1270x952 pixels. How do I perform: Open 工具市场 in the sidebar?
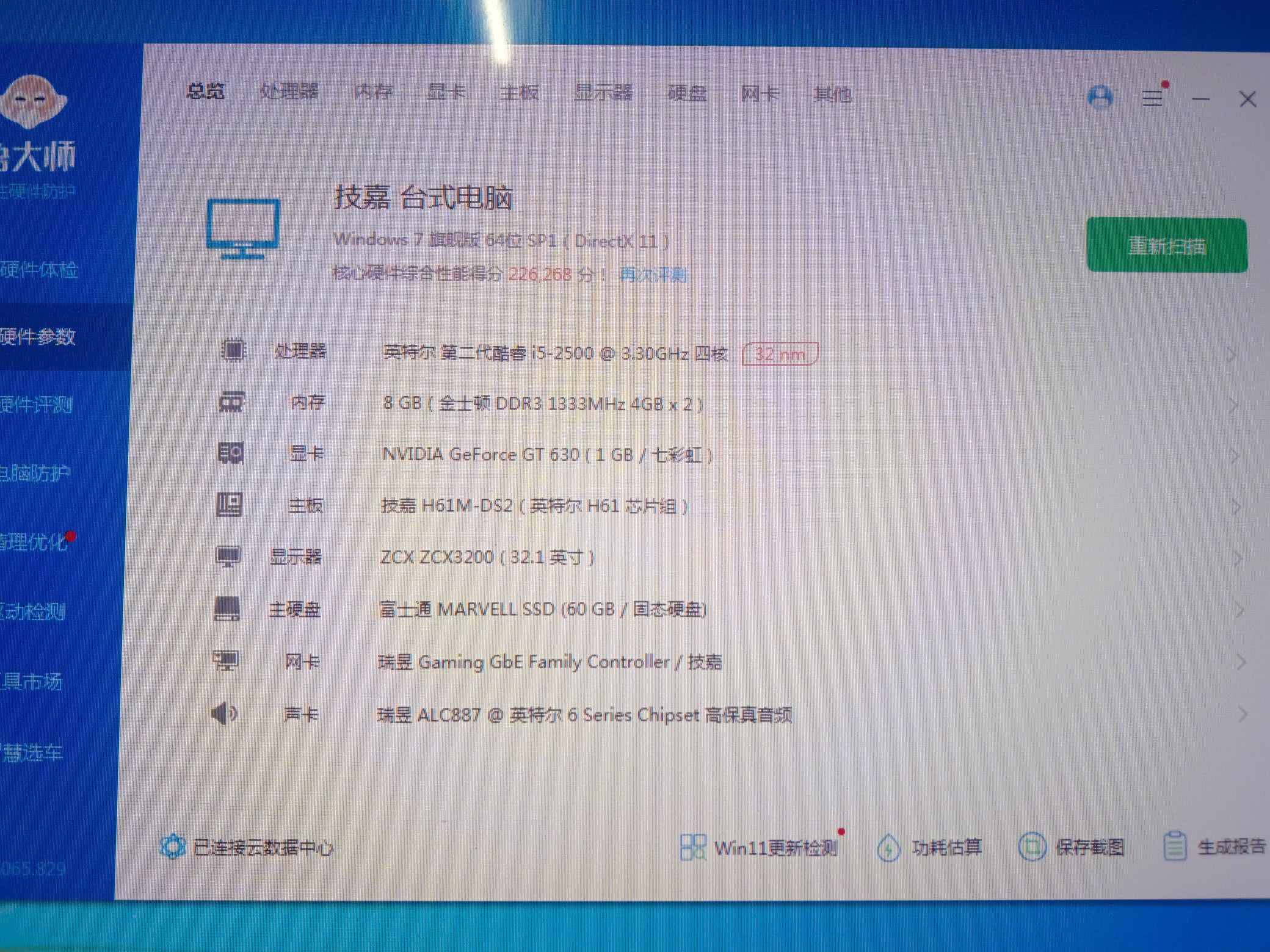click(x=31, y=681)
